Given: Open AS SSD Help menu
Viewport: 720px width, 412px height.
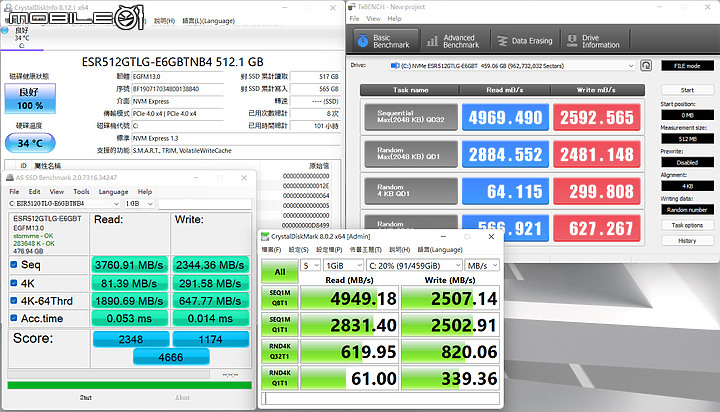Looking at the screenshot, I should click(145, 192).
